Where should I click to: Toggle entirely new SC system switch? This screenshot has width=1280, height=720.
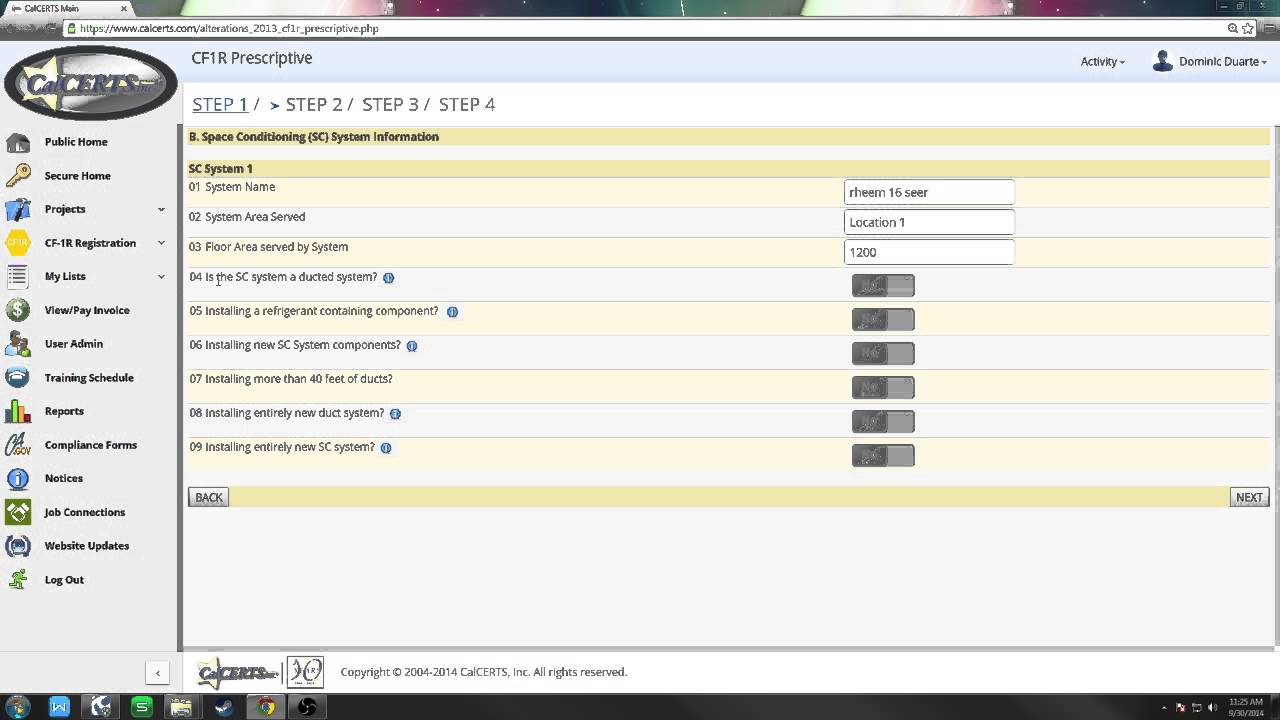click(883, 456)
